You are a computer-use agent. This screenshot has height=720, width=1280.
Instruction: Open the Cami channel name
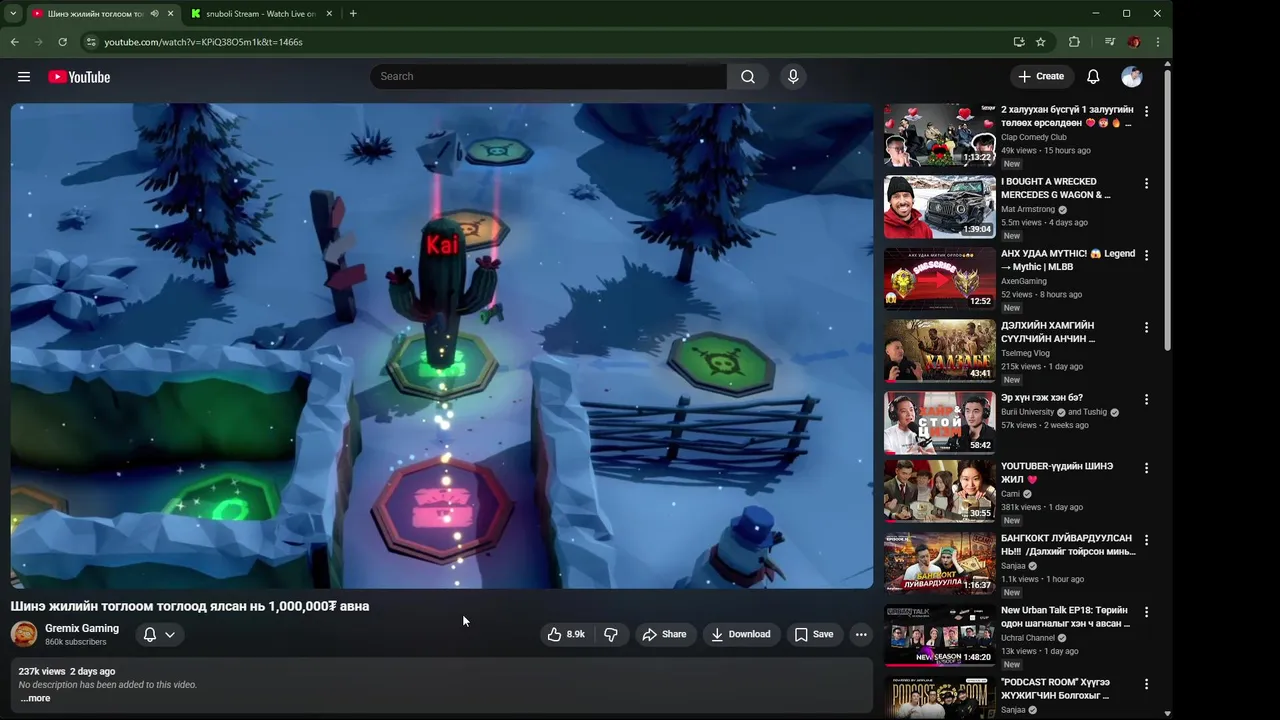tap(1010, 493)
